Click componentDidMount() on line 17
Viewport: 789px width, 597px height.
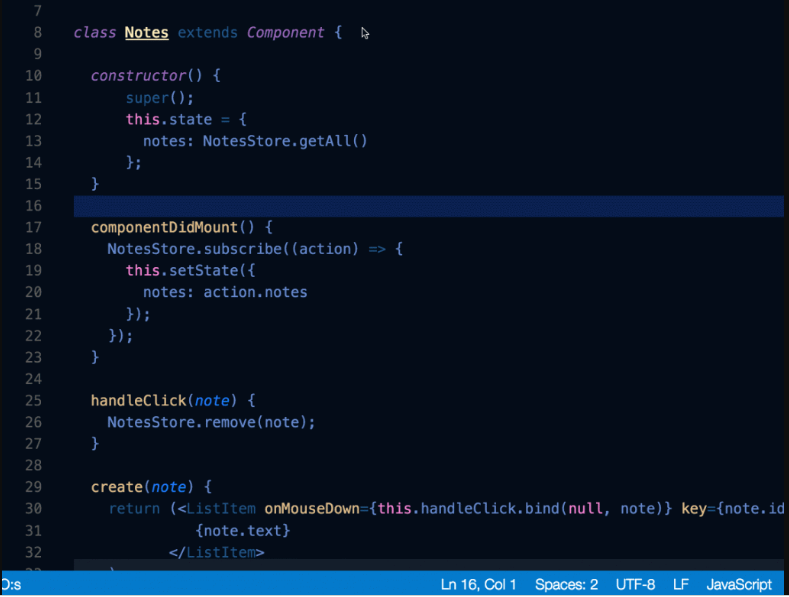(173, 228)
